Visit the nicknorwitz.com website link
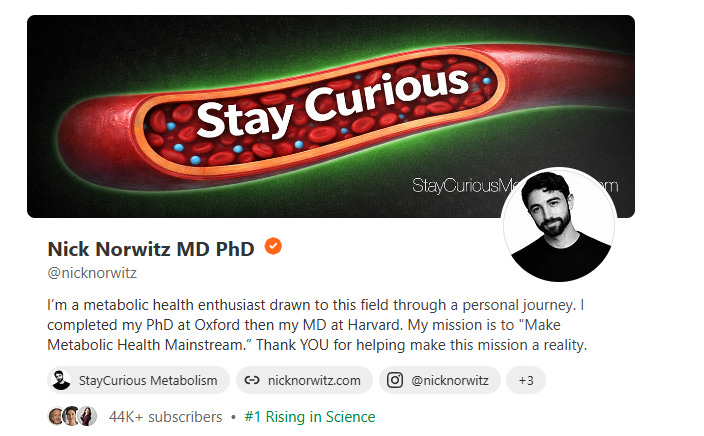The height and width of the screenshot is (436, 704). click(304, 380)
